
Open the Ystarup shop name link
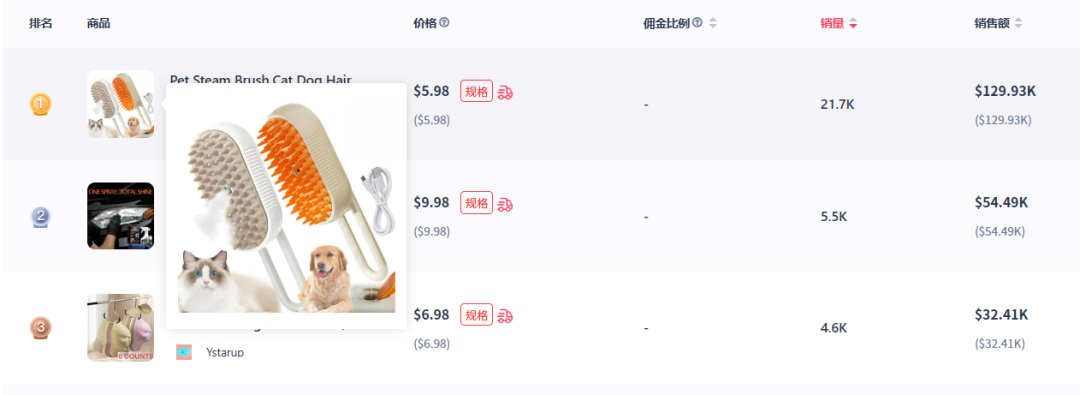(x=225, y=353)
